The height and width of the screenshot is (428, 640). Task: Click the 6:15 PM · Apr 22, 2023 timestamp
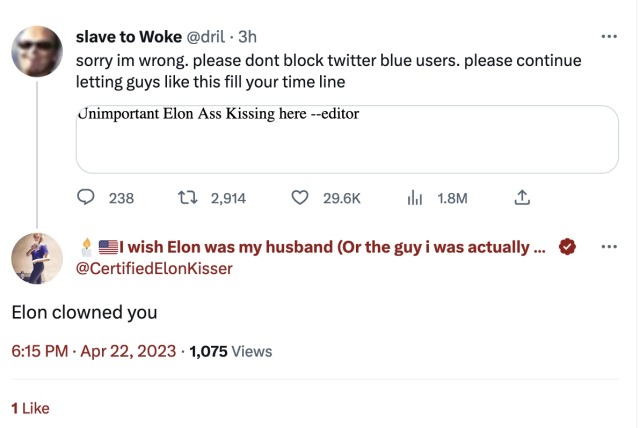(94, 351)
